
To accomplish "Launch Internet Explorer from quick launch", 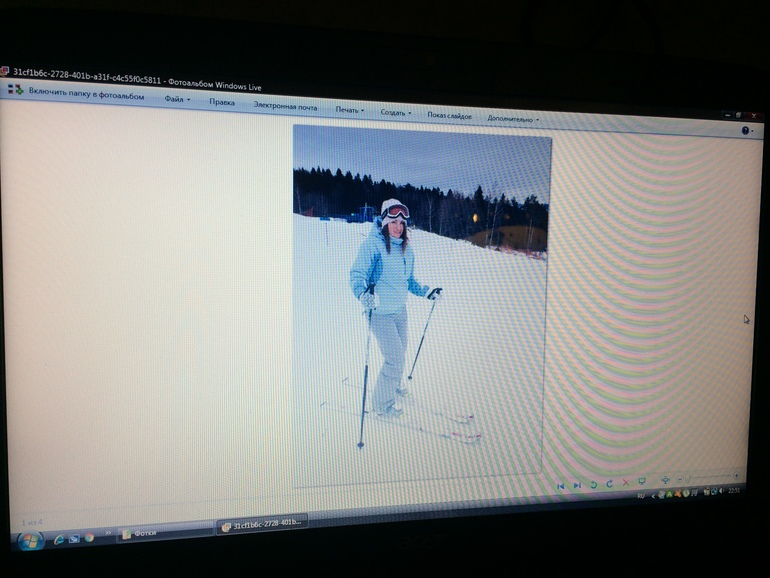I will (x=59, y=538).
